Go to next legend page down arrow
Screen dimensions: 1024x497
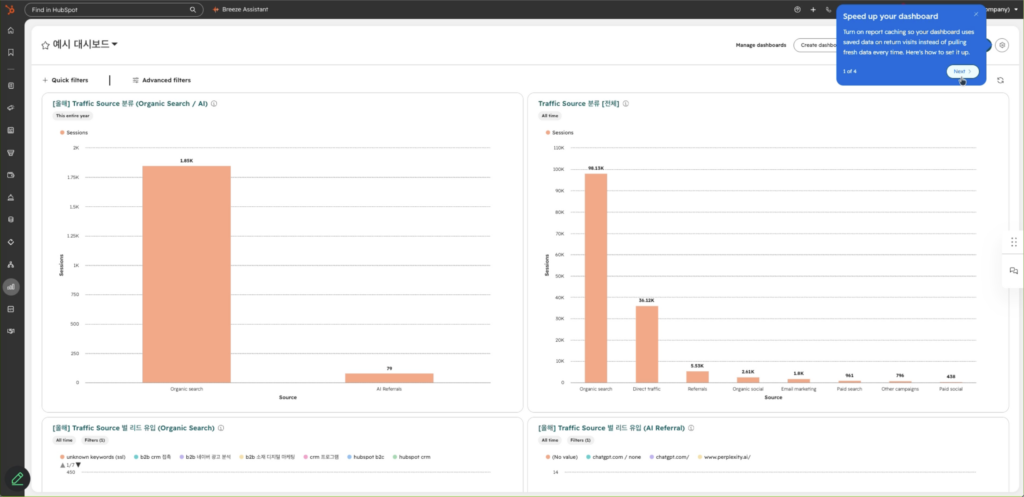pyautogui.click(x=78, y=465)
